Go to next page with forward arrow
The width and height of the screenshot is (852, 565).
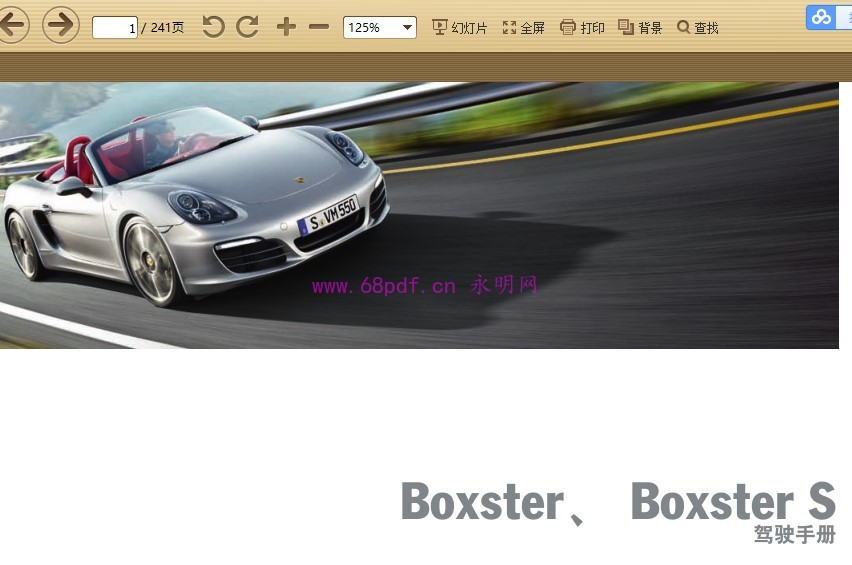[61, 24]
